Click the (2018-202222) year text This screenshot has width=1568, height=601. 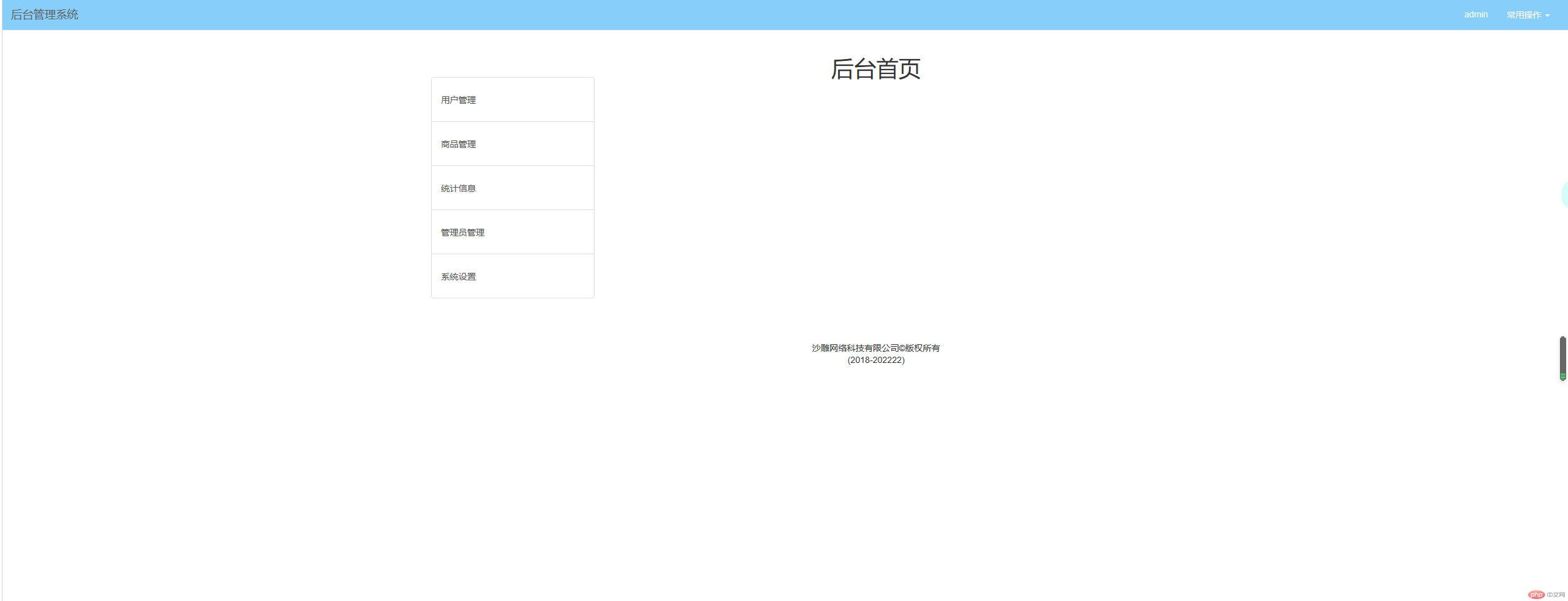pos(876,360)
